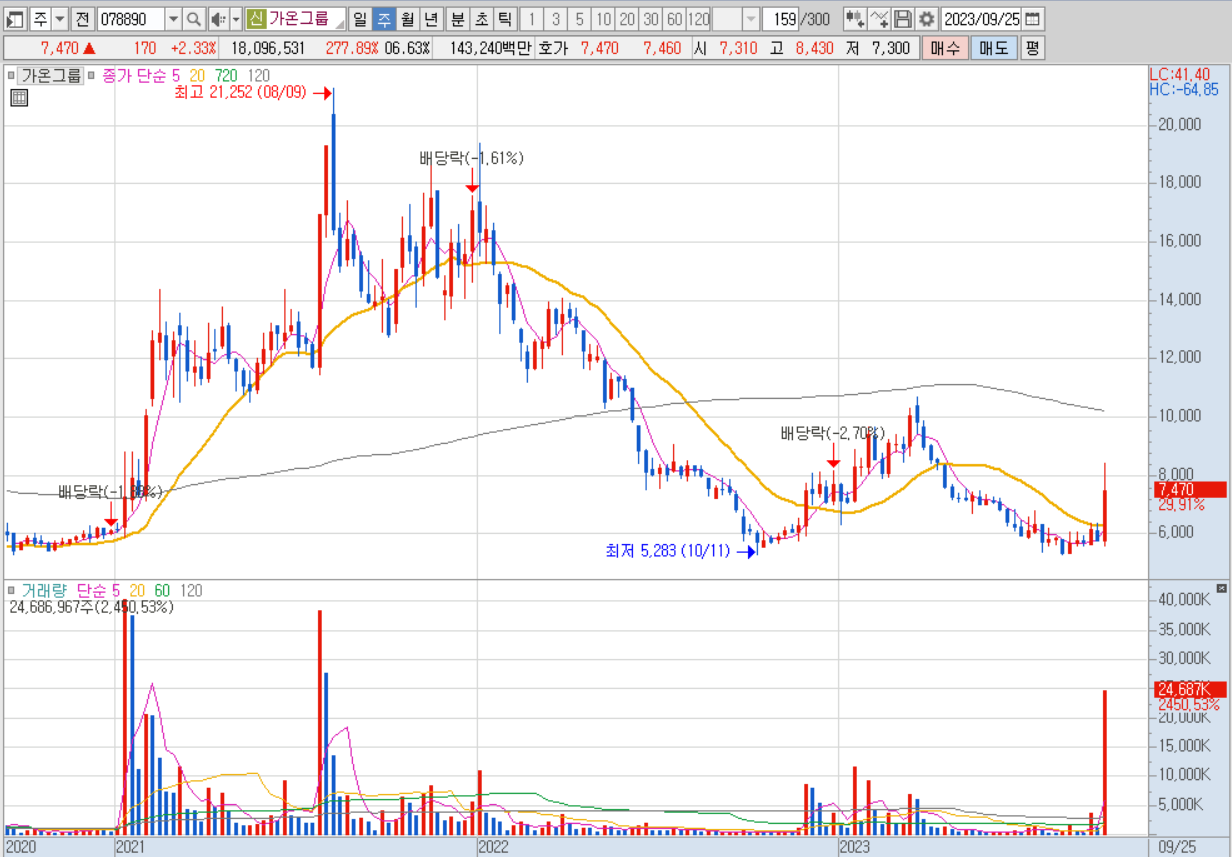Click current price 7,470 in info bar
The image size is (1232, 857).
click(60, 48)
